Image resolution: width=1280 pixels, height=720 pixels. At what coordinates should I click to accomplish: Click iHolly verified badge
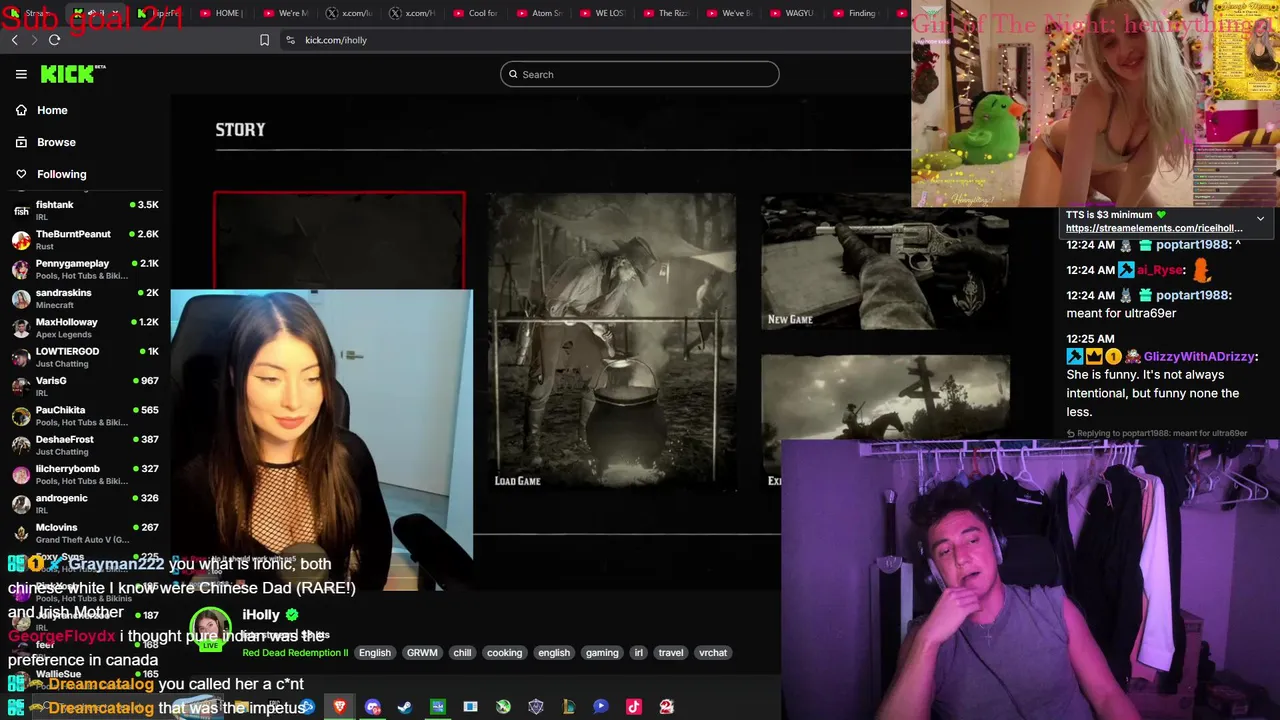click(292, 615)
